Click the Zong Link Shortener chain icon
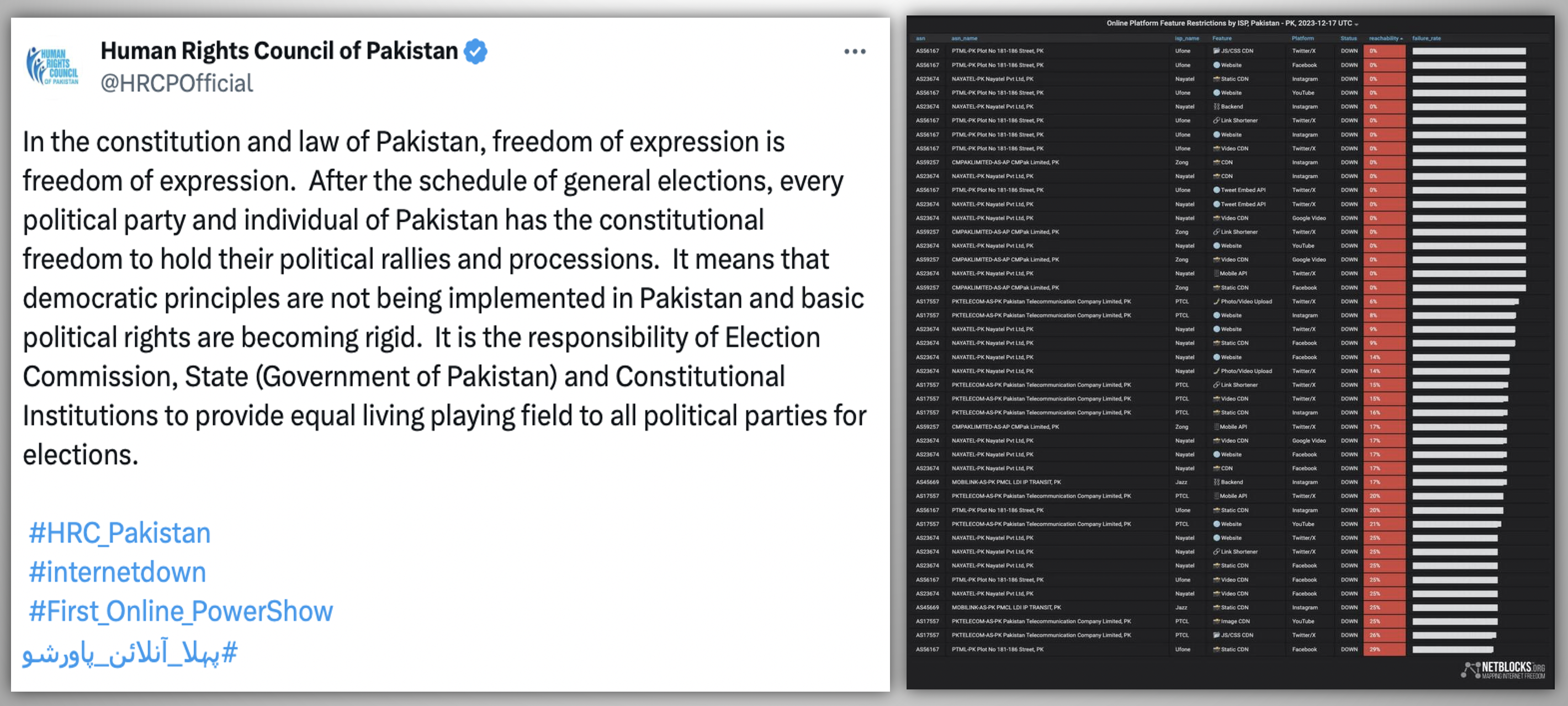1568x706 pixels. coord(1216,232)
